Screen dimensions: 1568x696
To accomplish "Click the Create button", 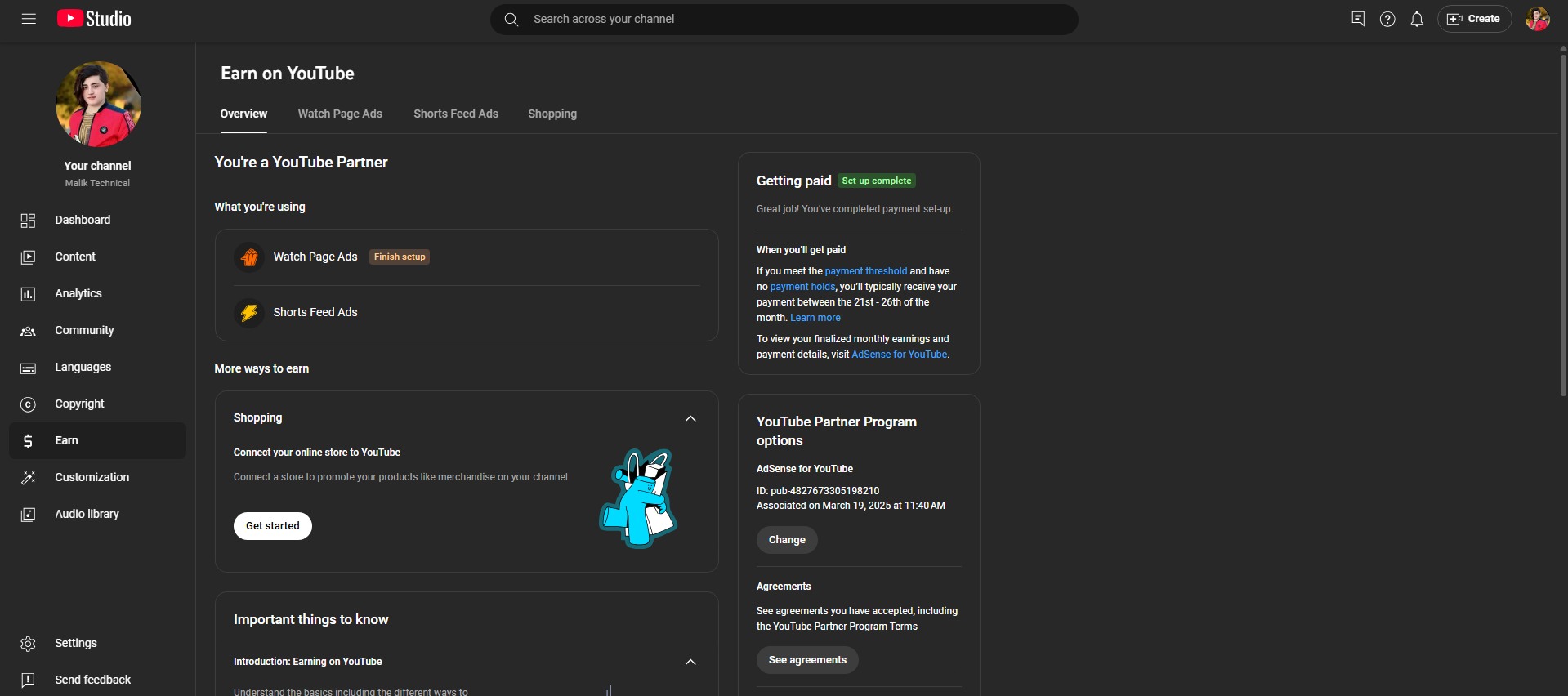I will (x=1474, y=19).
